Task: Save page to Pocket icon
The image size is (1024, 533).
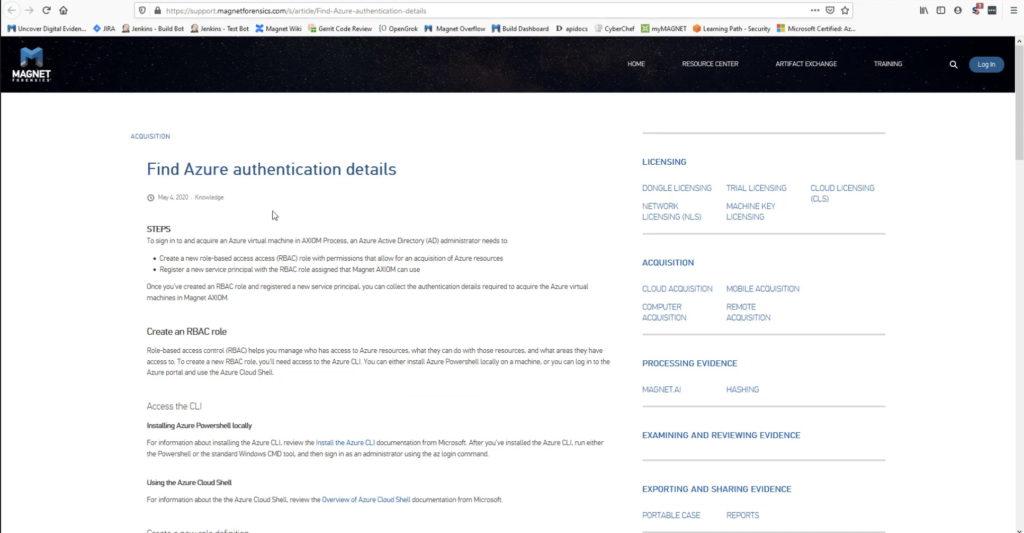Action: pos(830,10)
